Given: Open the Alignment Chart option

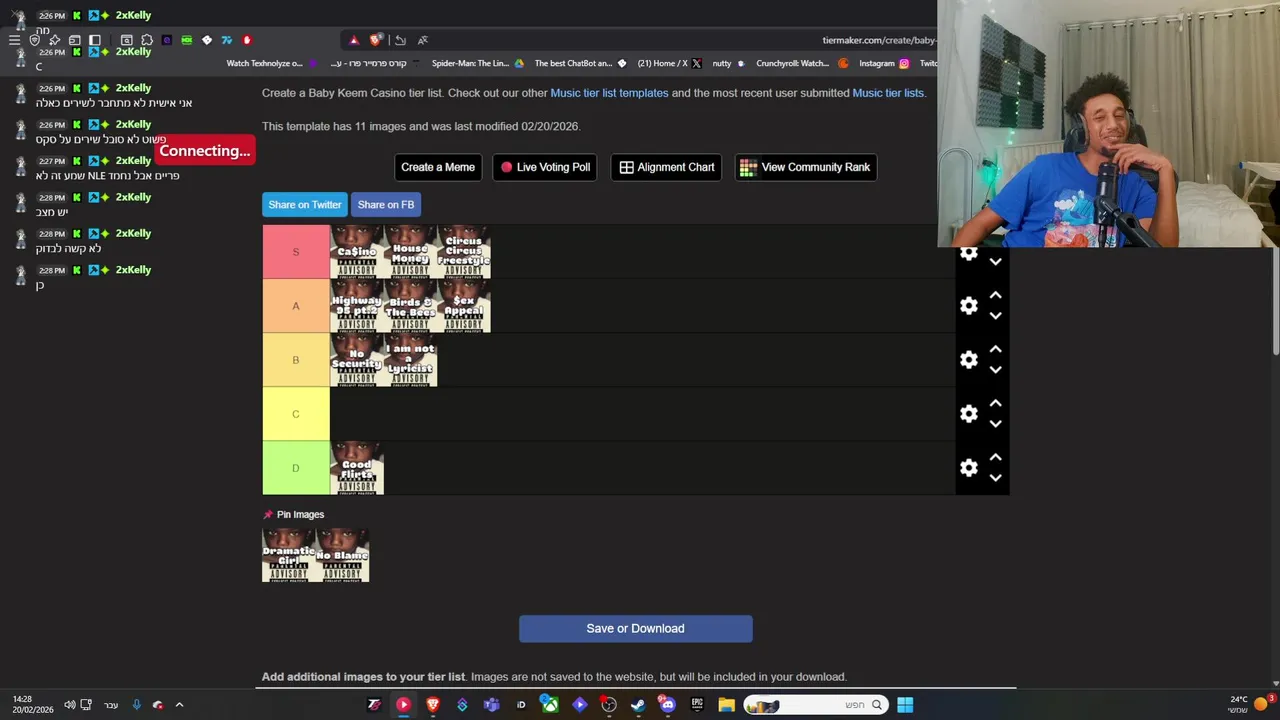Looking at the screenshot, I should [x=667, y=167].
